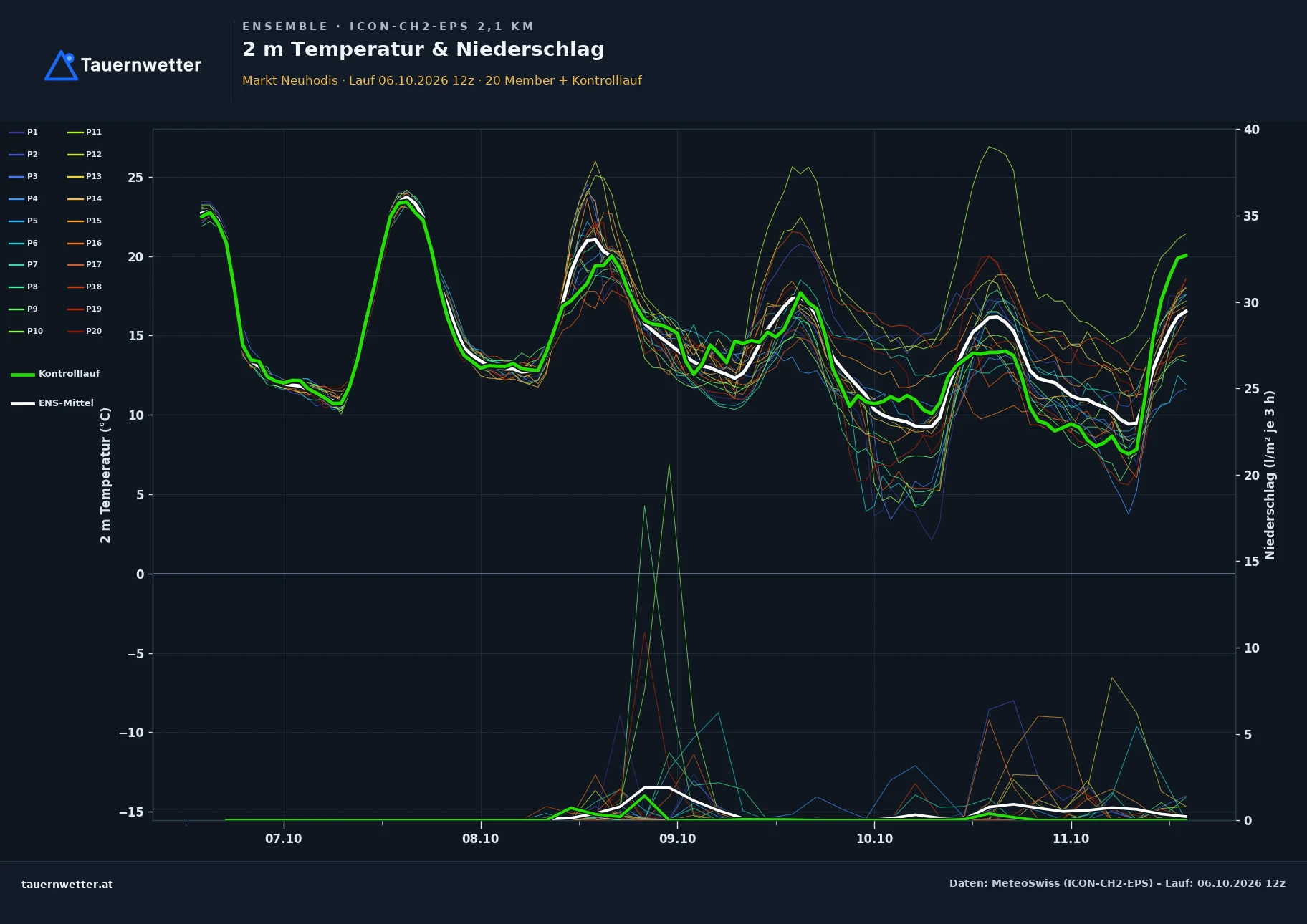Click the Tauernwetter mountain logo icon
Screen dimensions: 1307x924
coord(61,65)
